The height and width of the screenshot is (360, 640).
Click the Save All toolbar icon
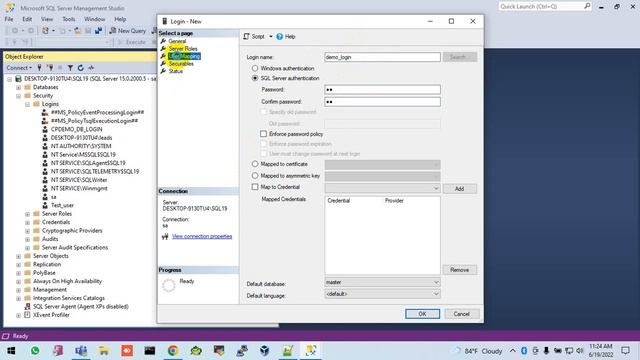point(98,31)
